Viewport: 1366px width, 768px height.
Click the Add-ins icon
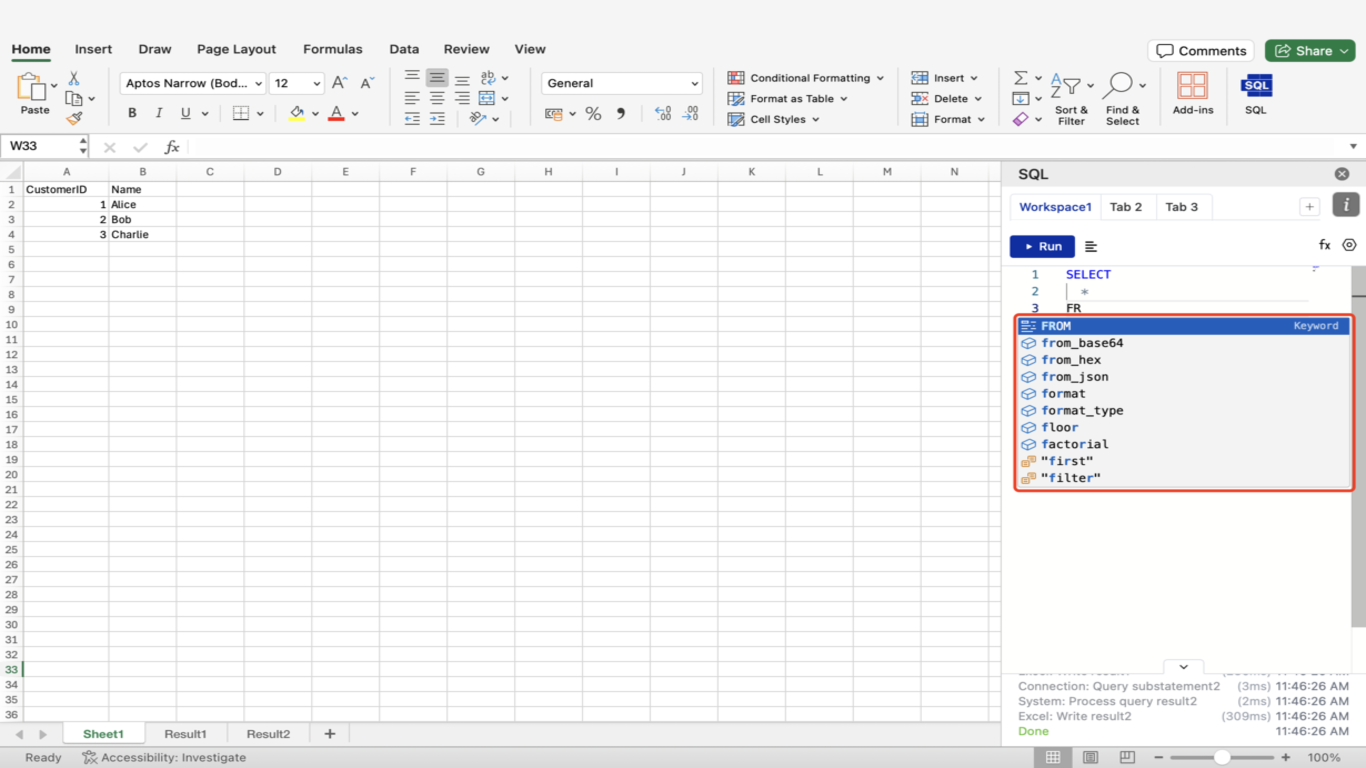1192,86
